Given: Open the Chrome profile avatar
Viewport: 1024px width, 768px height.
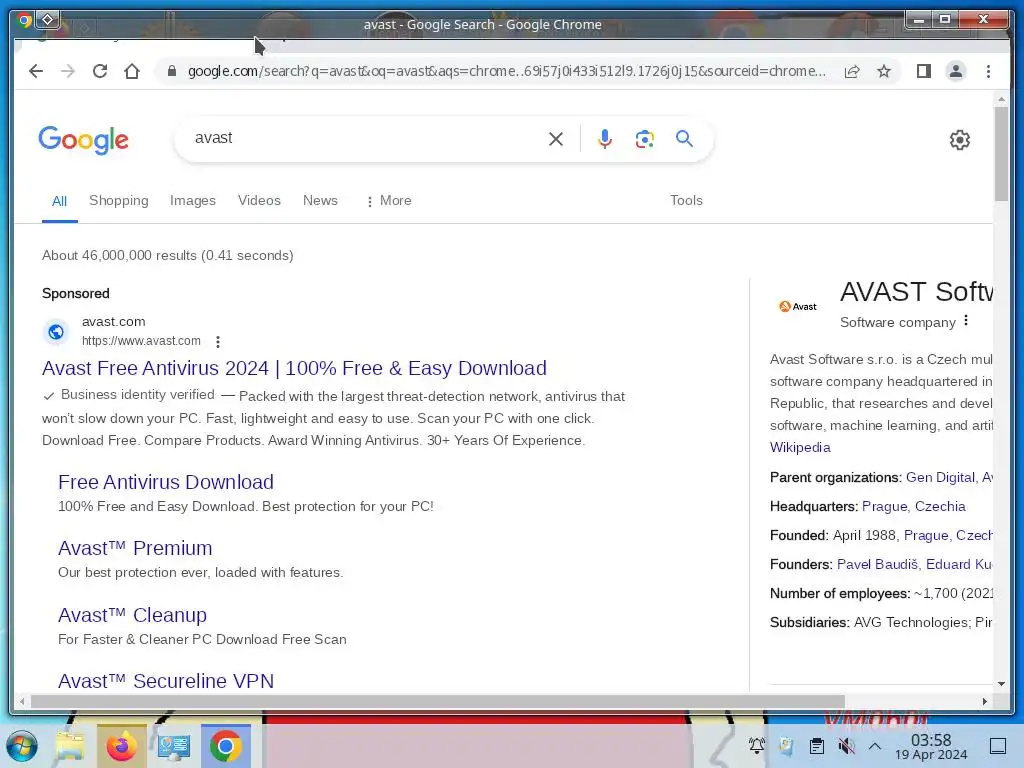Looking at the screenshot, I should [955, 71].
